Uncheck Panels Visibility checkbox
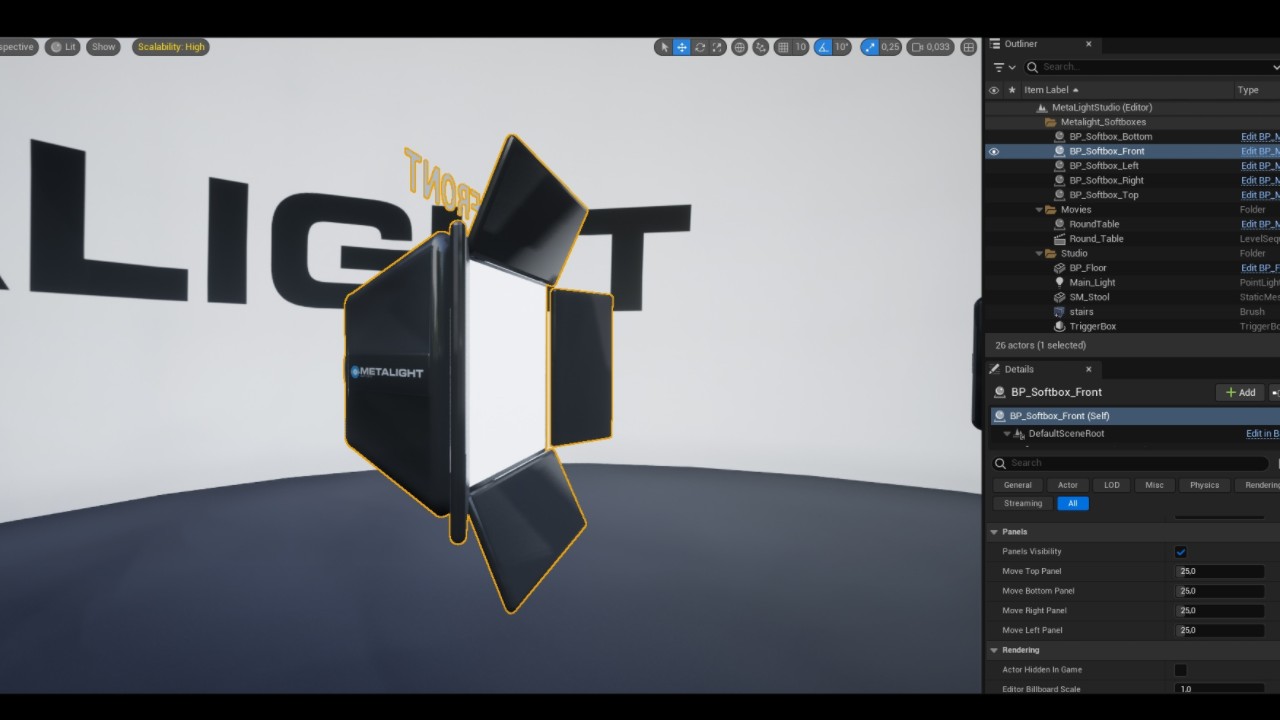Screen dimensions: 1280x720 pos(1181,552)
